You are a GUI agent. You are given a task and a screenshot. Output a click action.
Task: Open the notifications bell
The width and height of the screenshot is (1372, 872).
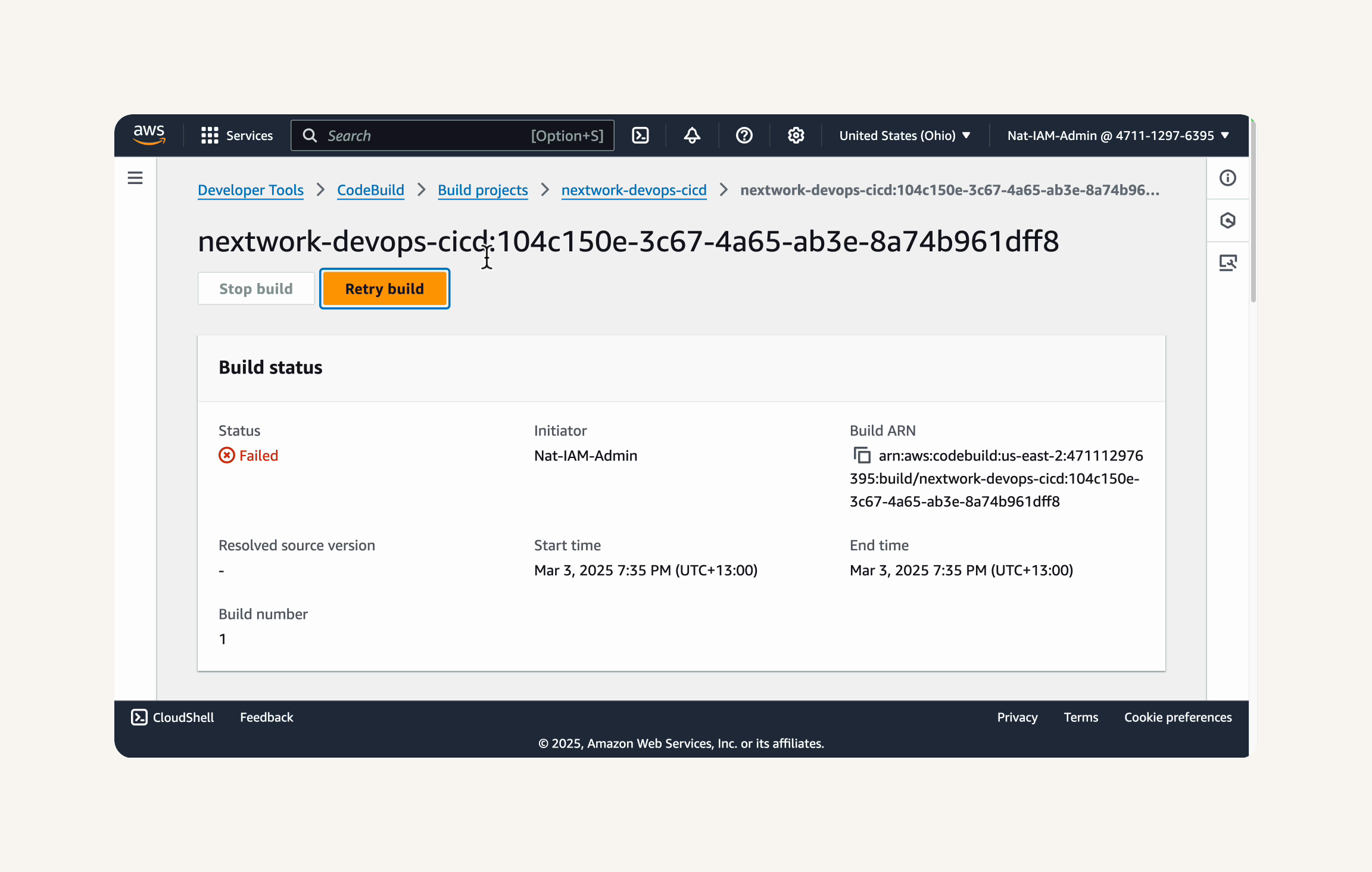click(x=692, y=135)
